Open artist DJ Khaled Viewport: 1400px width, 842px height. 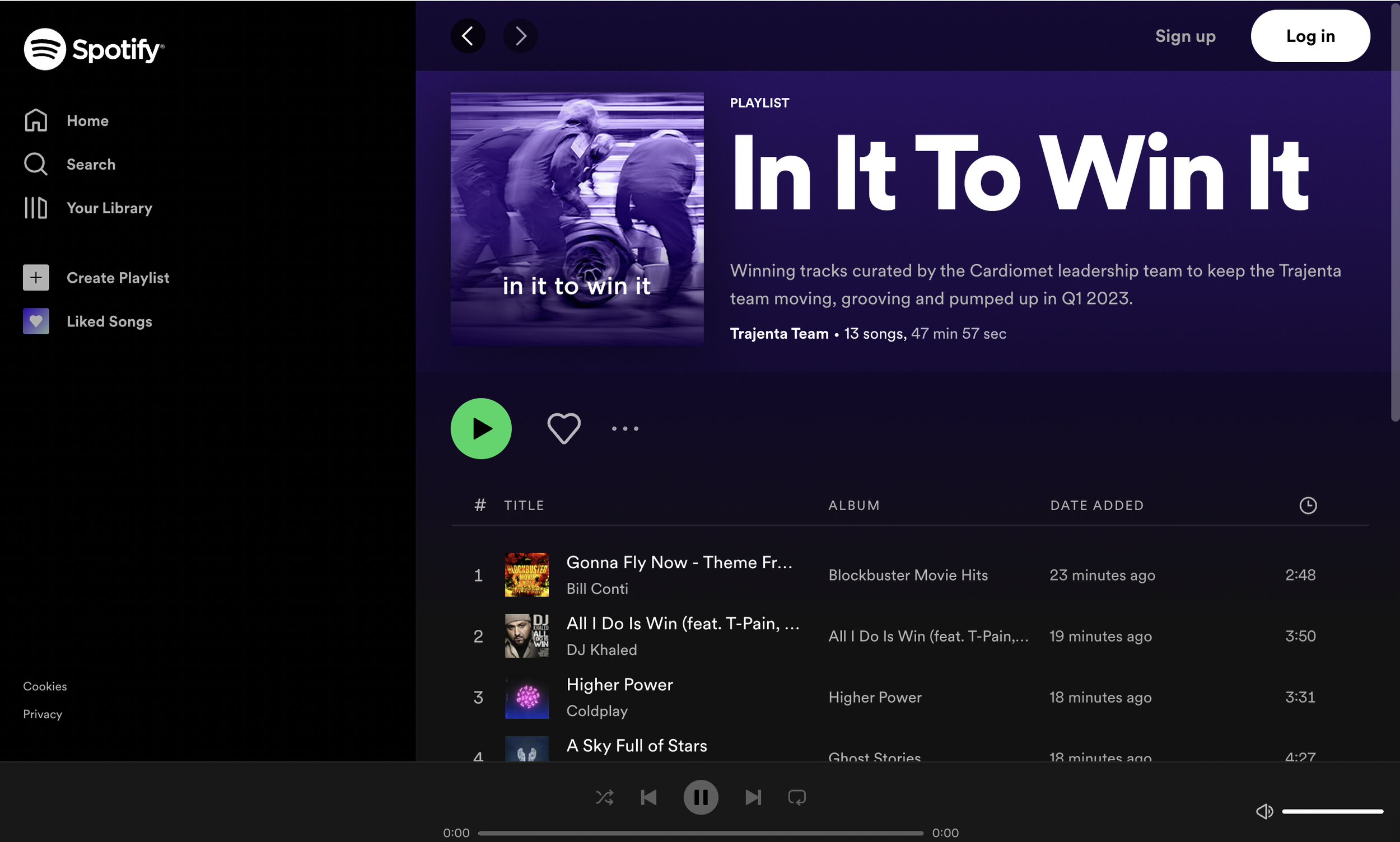click(x=601, y=649)
